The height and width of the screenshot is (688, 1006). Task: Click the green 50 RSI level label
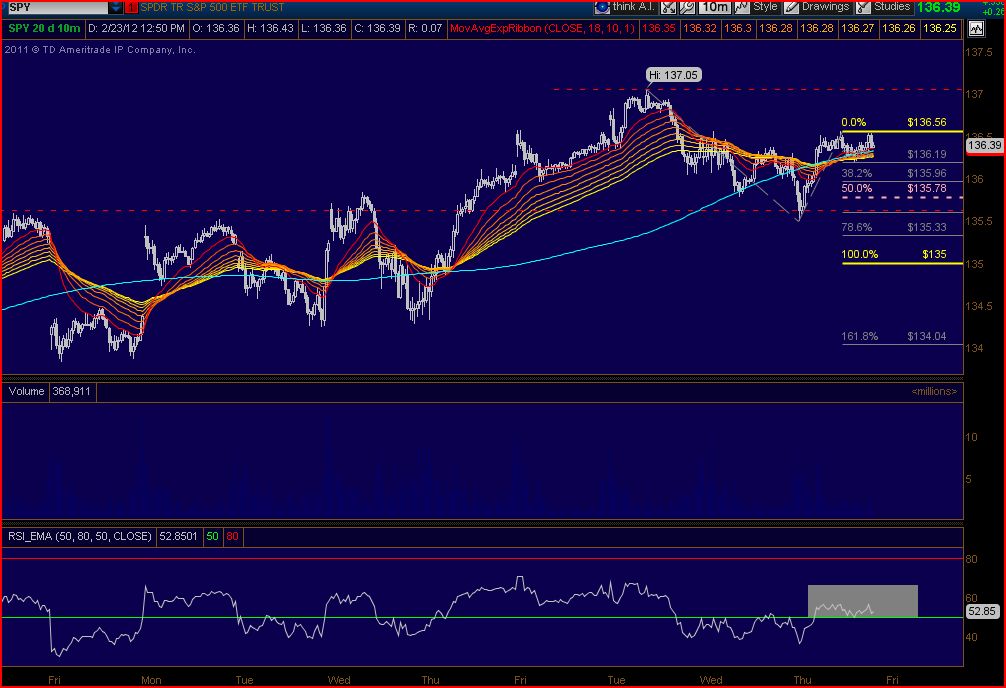coord(212,537)
